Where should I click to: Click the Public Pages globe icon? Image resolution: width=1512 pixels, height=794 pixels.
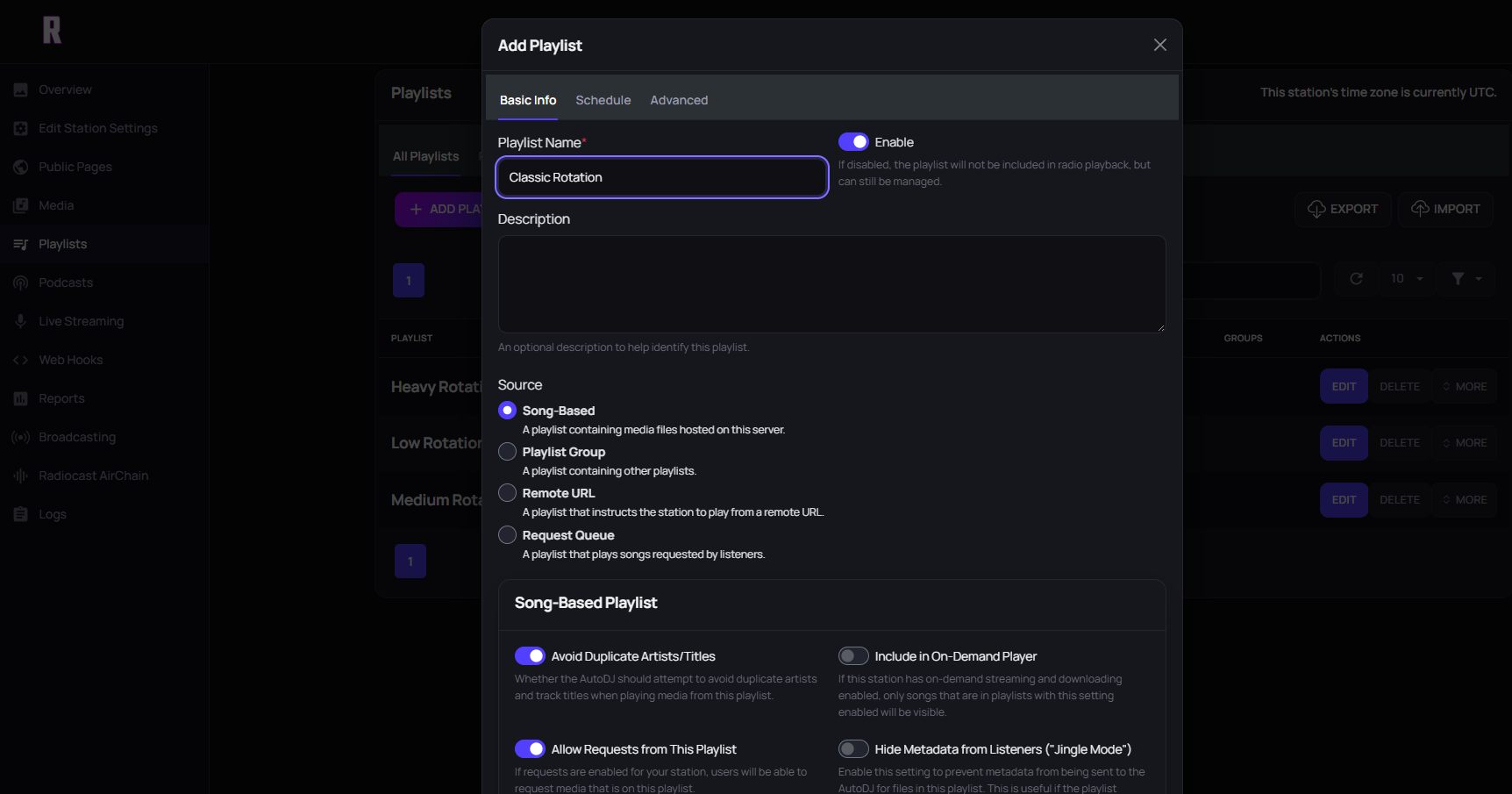click(21, 167)
